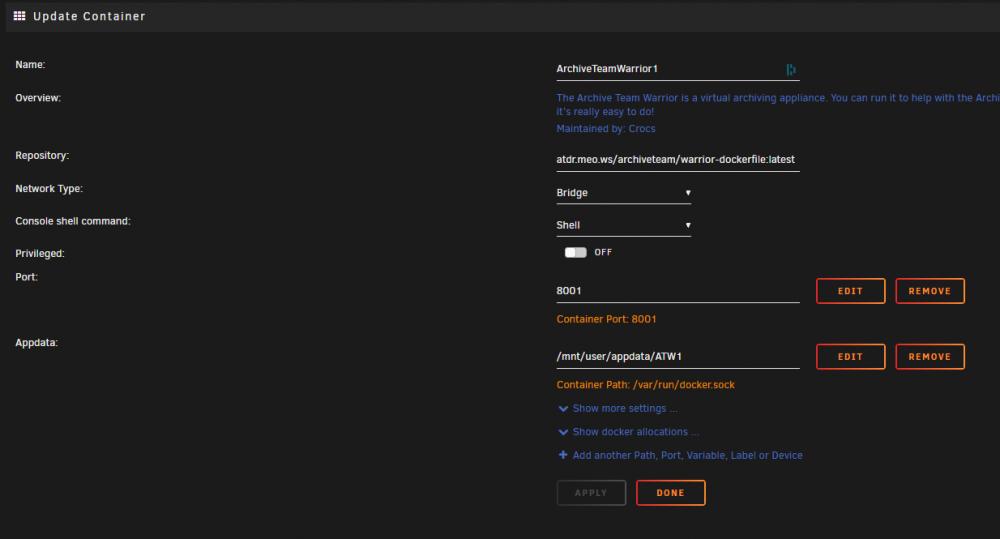Click the grid icon beside Update Container
The image size is (1000, 539).
19,16
